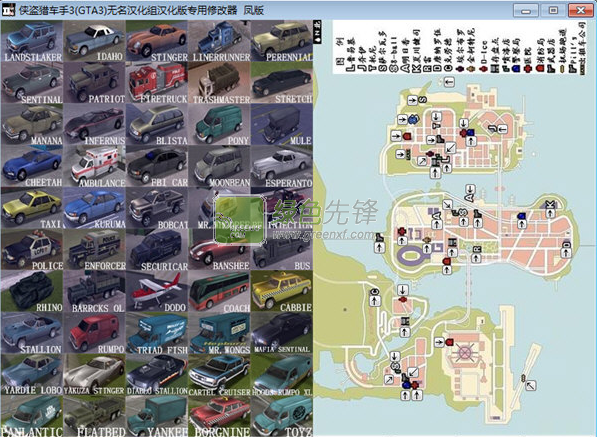Viewport: 597px width, 437px height.
Task: Select the TOYZ van
Action: click(282, 416)
